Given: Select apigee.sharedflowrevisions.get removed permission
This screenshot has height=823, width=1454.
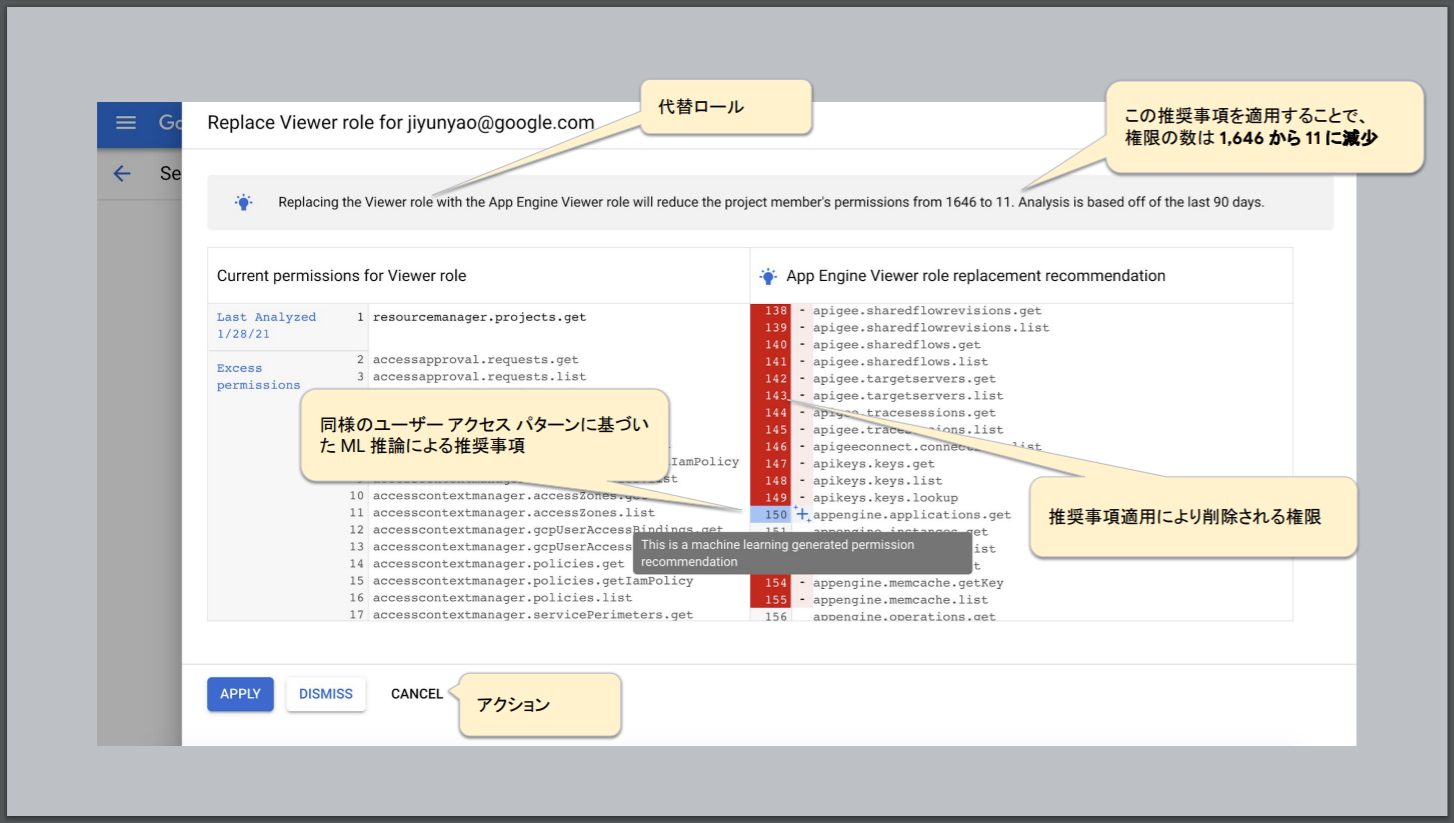Looking at the screenshot, I should [927, 311].
